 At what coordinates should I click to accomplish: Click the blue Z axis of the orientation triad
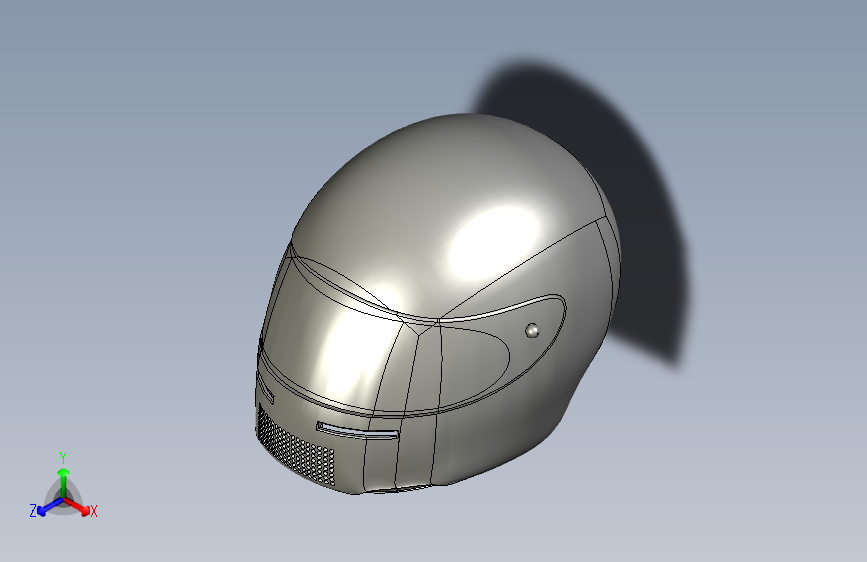(x=50, y=506)
